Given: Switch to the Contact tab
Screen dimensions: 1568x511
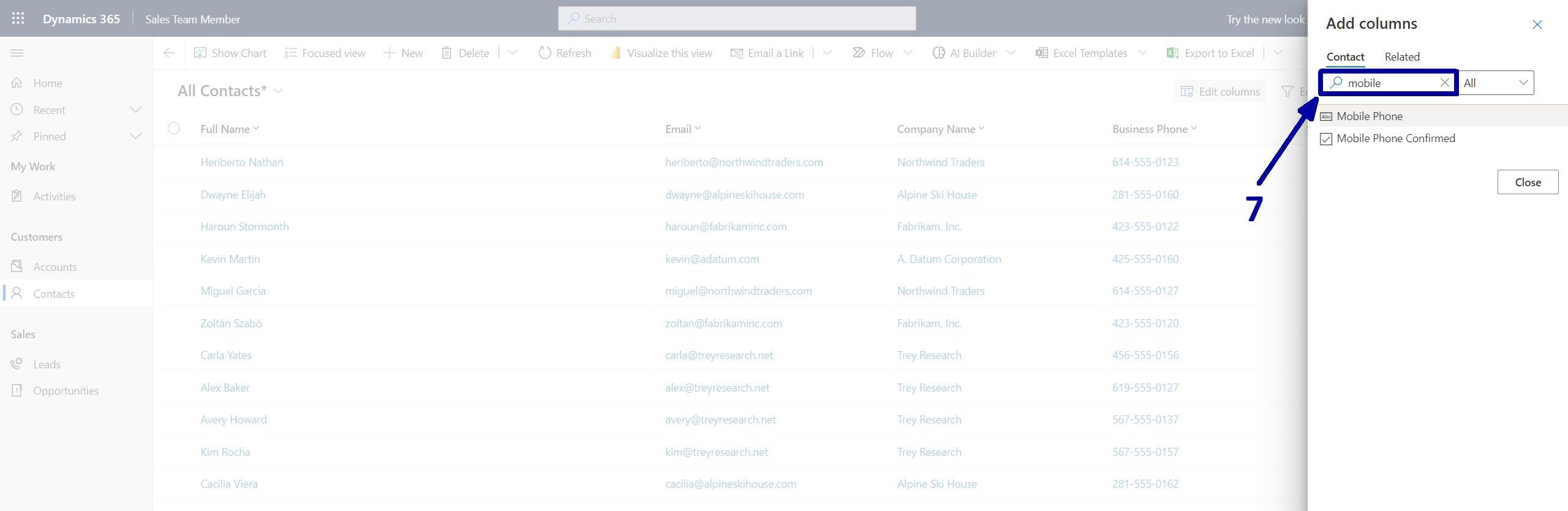Looking at the screenshot, I should [x=1345, y=57].
